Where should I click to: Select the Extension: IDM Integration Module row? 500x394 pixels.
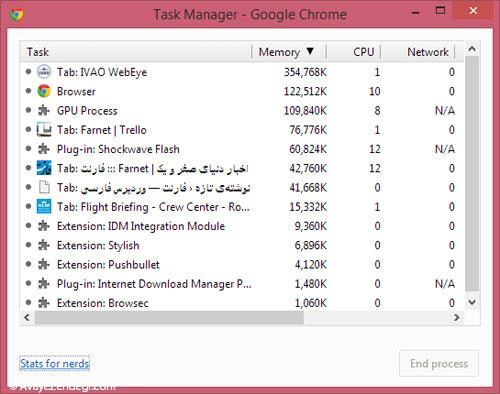[x=242, y=226]
